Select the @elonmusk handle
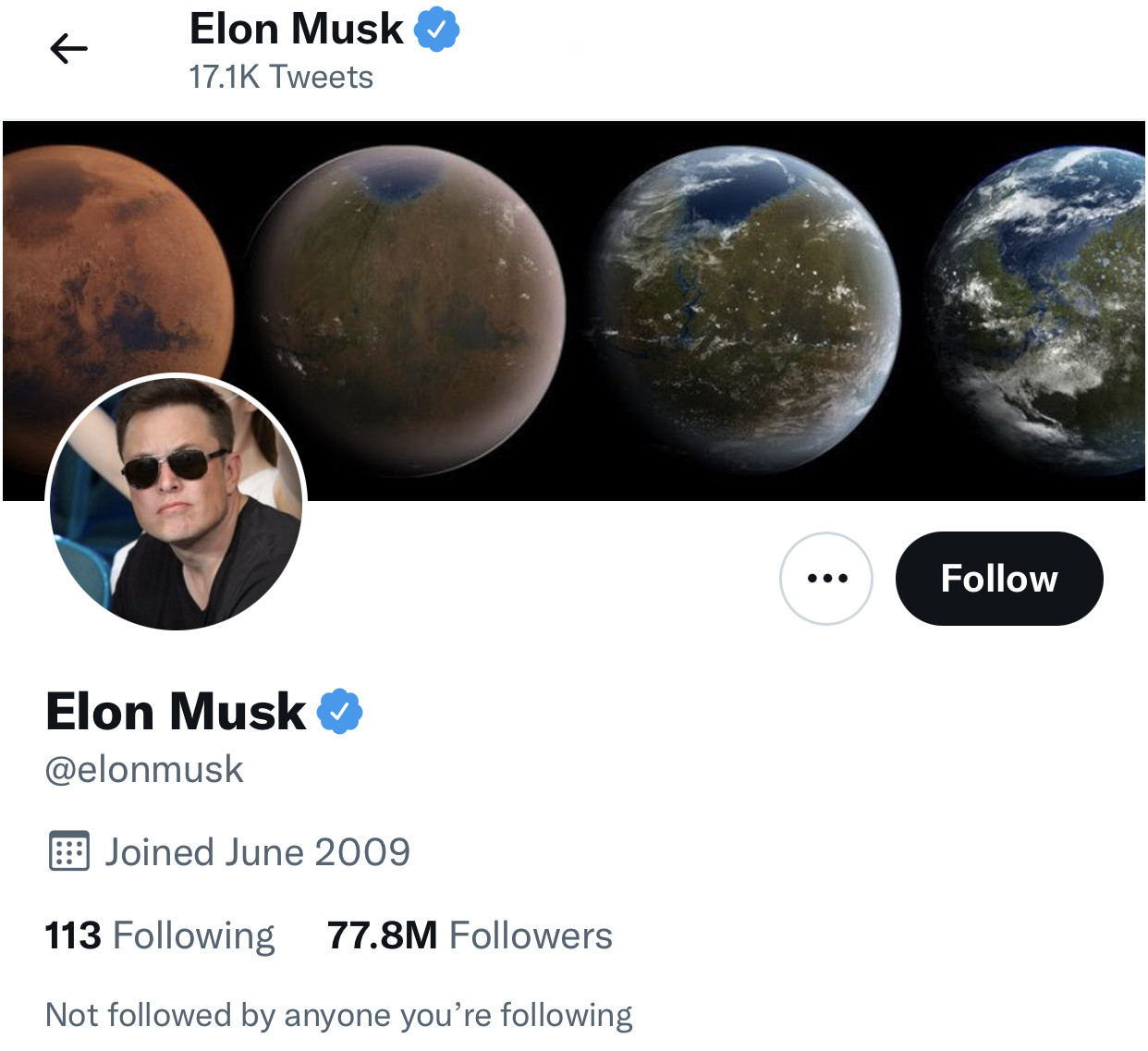Viewport: 1148px width, 1051px height. pos(145,769)
